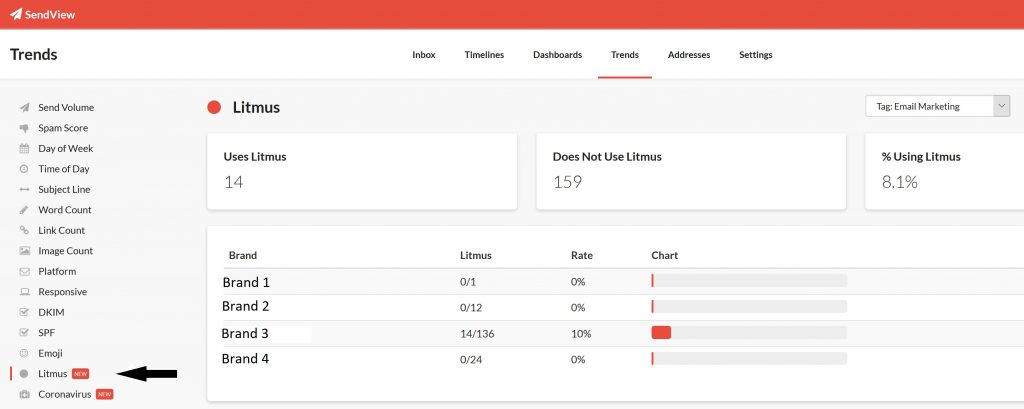Click the Uses Litmus stat card
This screenshot has width=1024, height=409.
click(361, 171)
